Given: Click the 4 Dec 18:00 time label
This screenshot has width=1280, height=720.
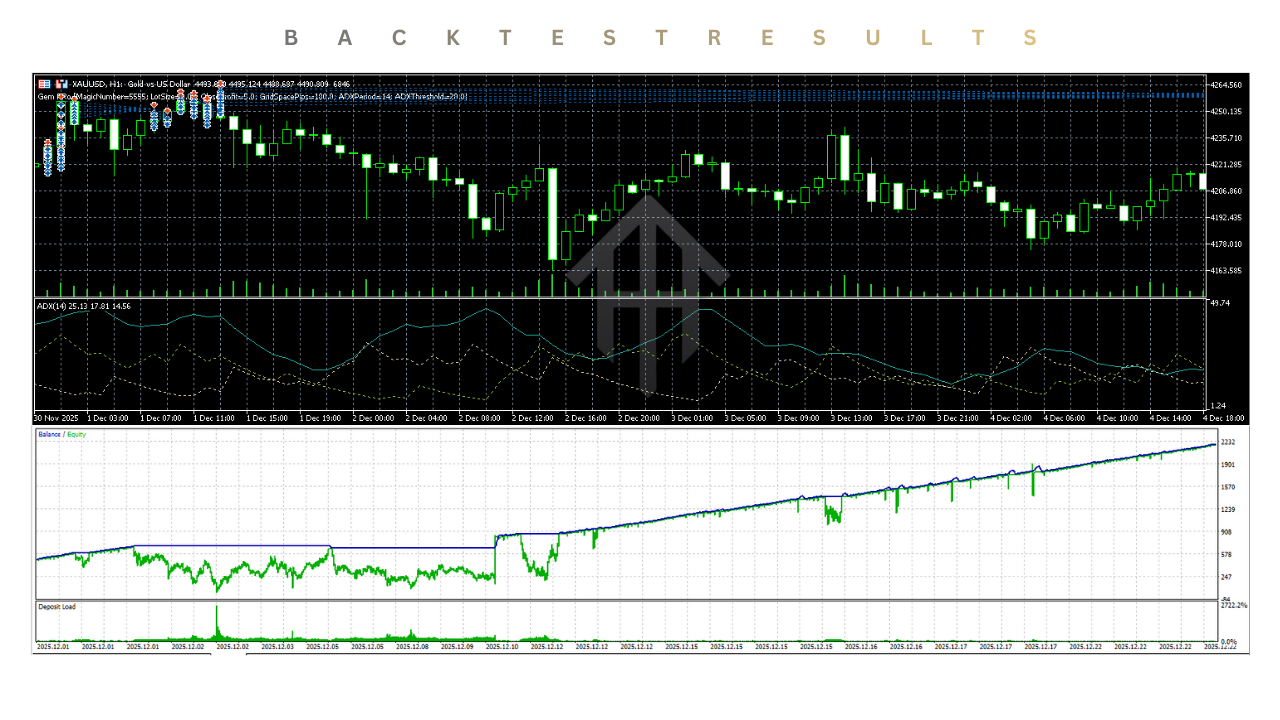Looking at the screenshot, I should tap(1222, 417).
